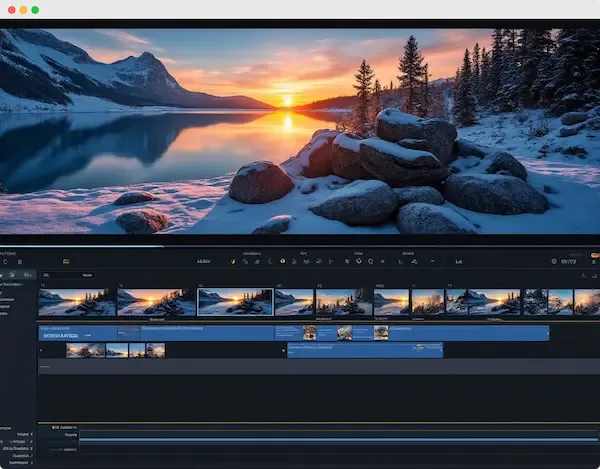
Task: Click the chart-like icon right of the toolbar
Action: [458, 262]
